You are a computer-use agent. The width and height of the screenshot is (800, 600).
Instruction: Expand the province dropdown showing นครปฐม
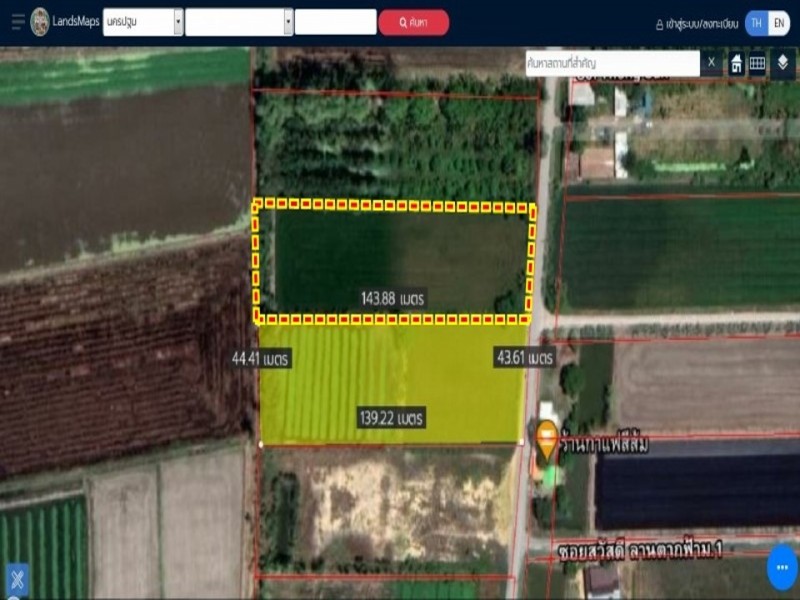click(x=143, y=22)
